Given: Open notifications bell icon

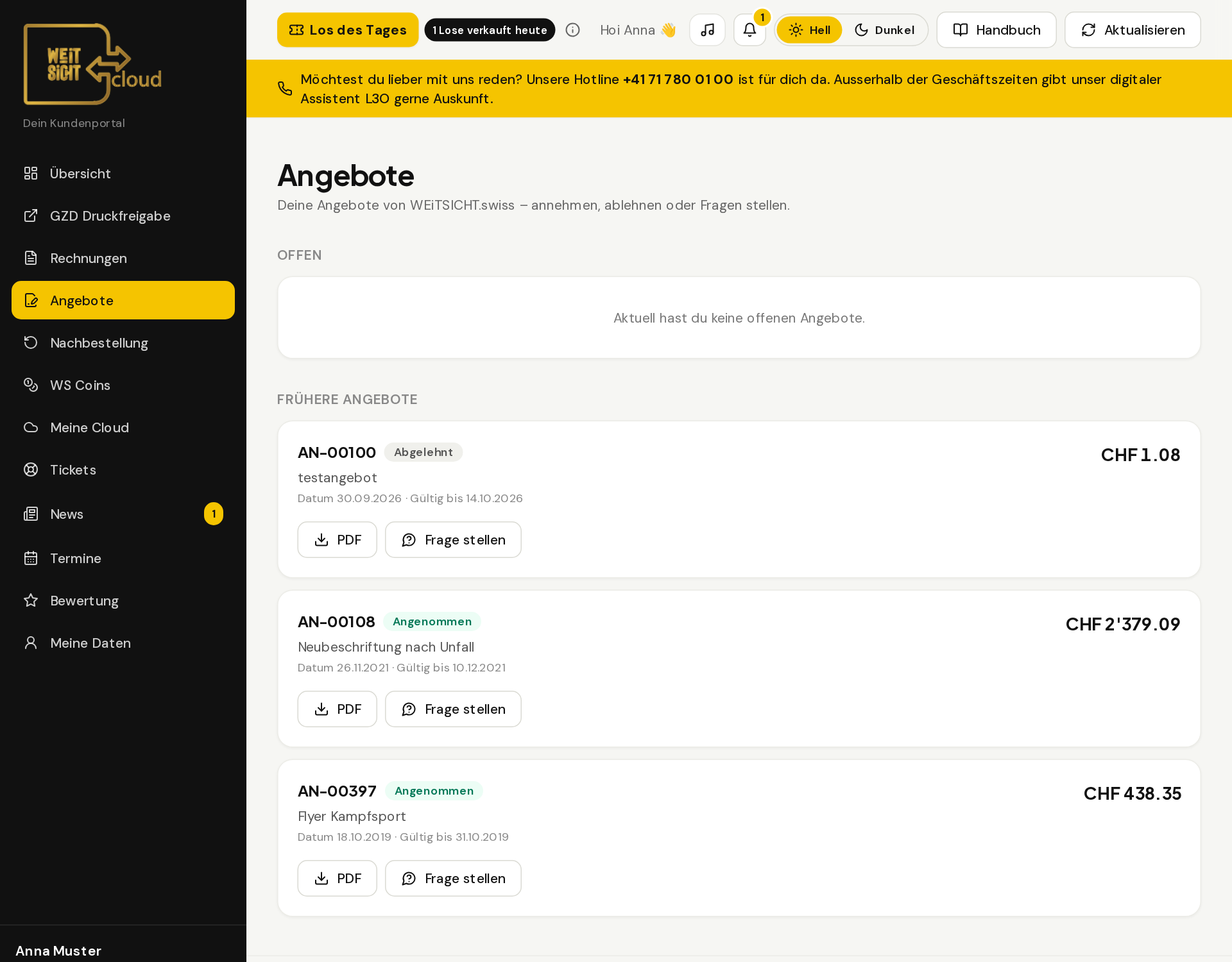Looking at the screenshot, I should pos(749,30).
